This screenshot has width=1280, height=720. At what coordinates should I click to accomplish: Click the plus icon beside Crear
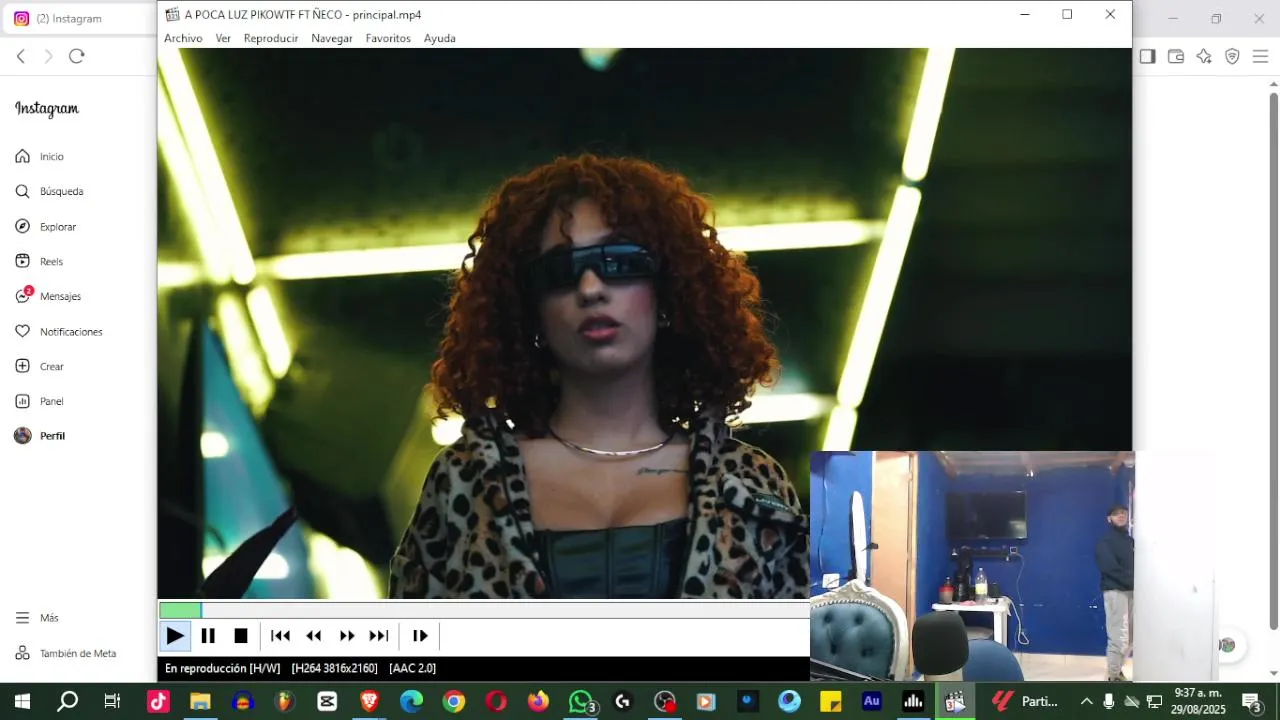[22, 367]
